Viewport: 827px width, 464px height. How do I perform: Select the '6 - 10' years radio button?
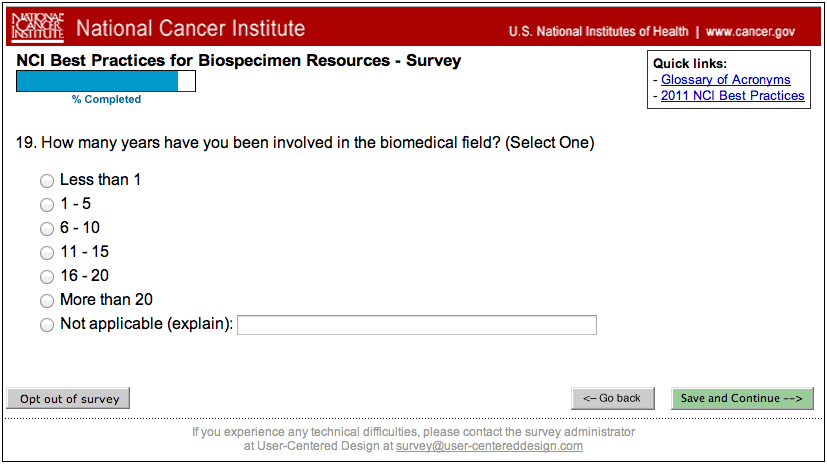tap(46, 229)
